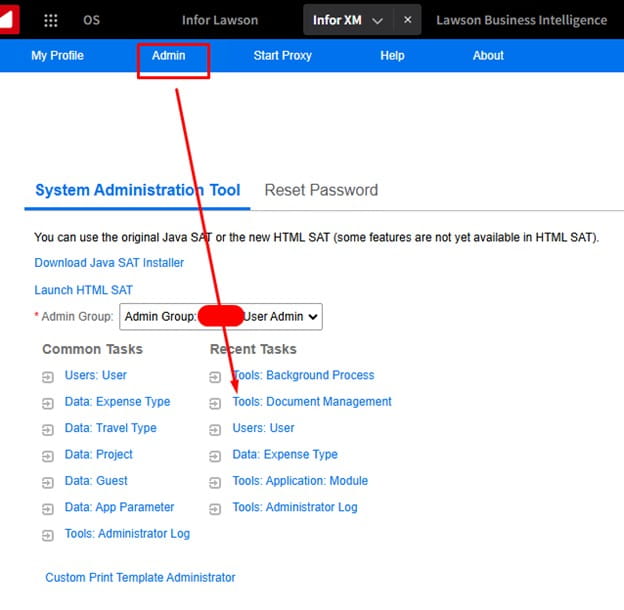Launch HTML SAT via its link
The width and height of the screenshot is (624, 610).
pyautogui.click(x=83, y=290)
